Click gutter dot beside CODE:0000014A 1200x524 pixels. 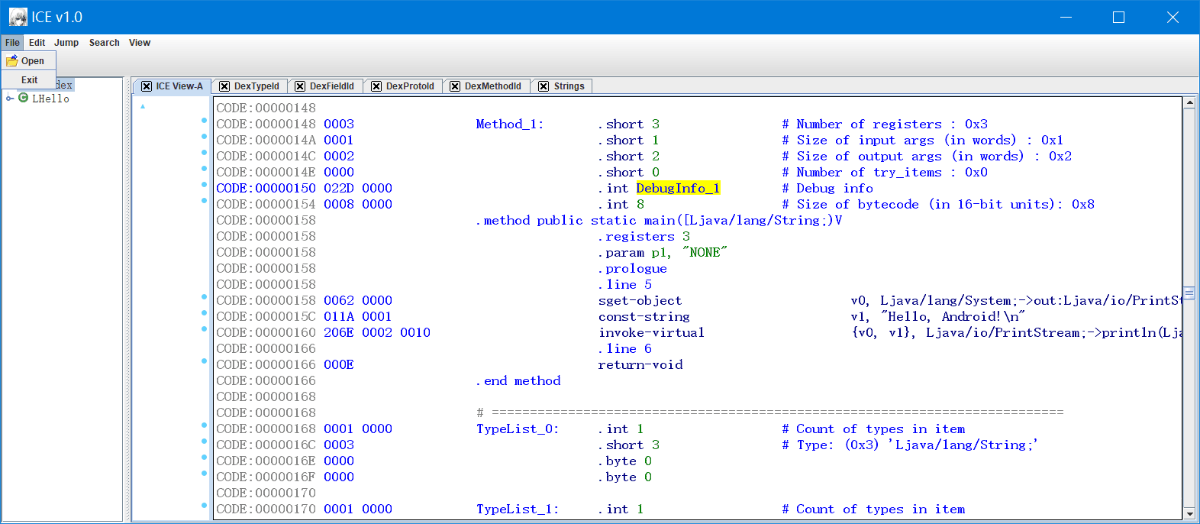[x=204, y=138]
